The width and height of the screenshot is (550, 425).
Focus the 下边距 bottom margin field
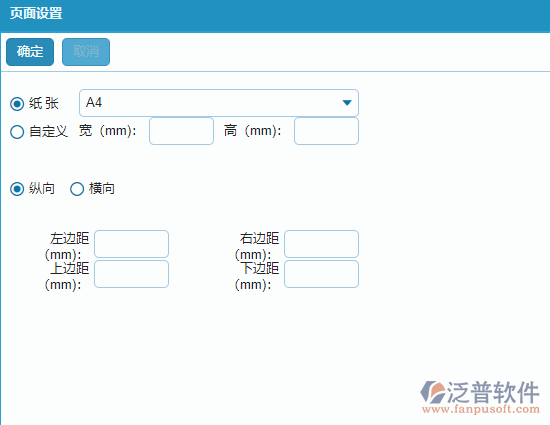click(x=321, y=274)
